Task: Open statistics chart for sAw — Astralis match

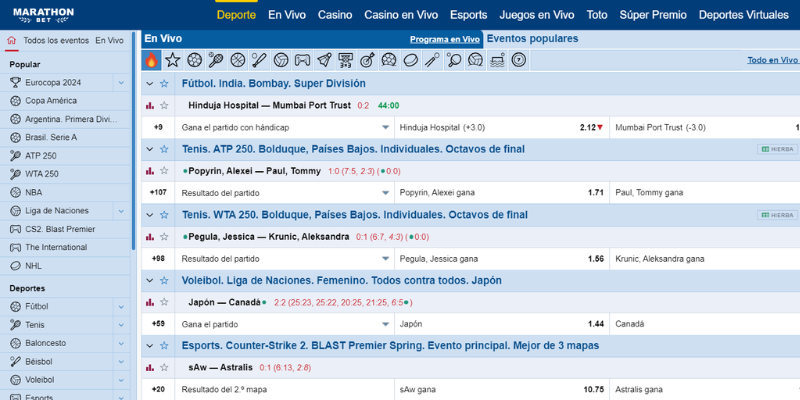Action: coord(150,367)
